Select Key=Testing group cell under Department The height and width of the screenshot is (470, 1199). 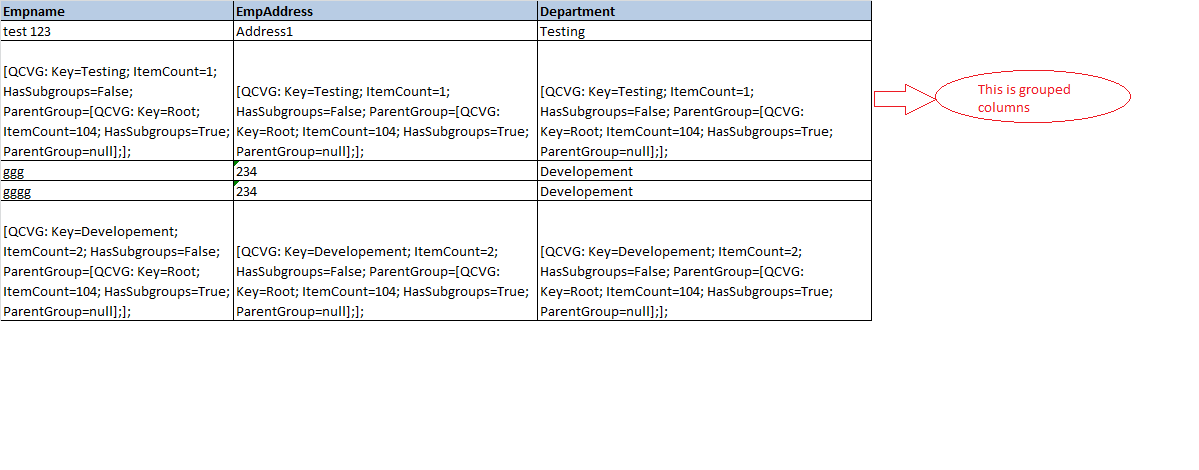(704, 101)
